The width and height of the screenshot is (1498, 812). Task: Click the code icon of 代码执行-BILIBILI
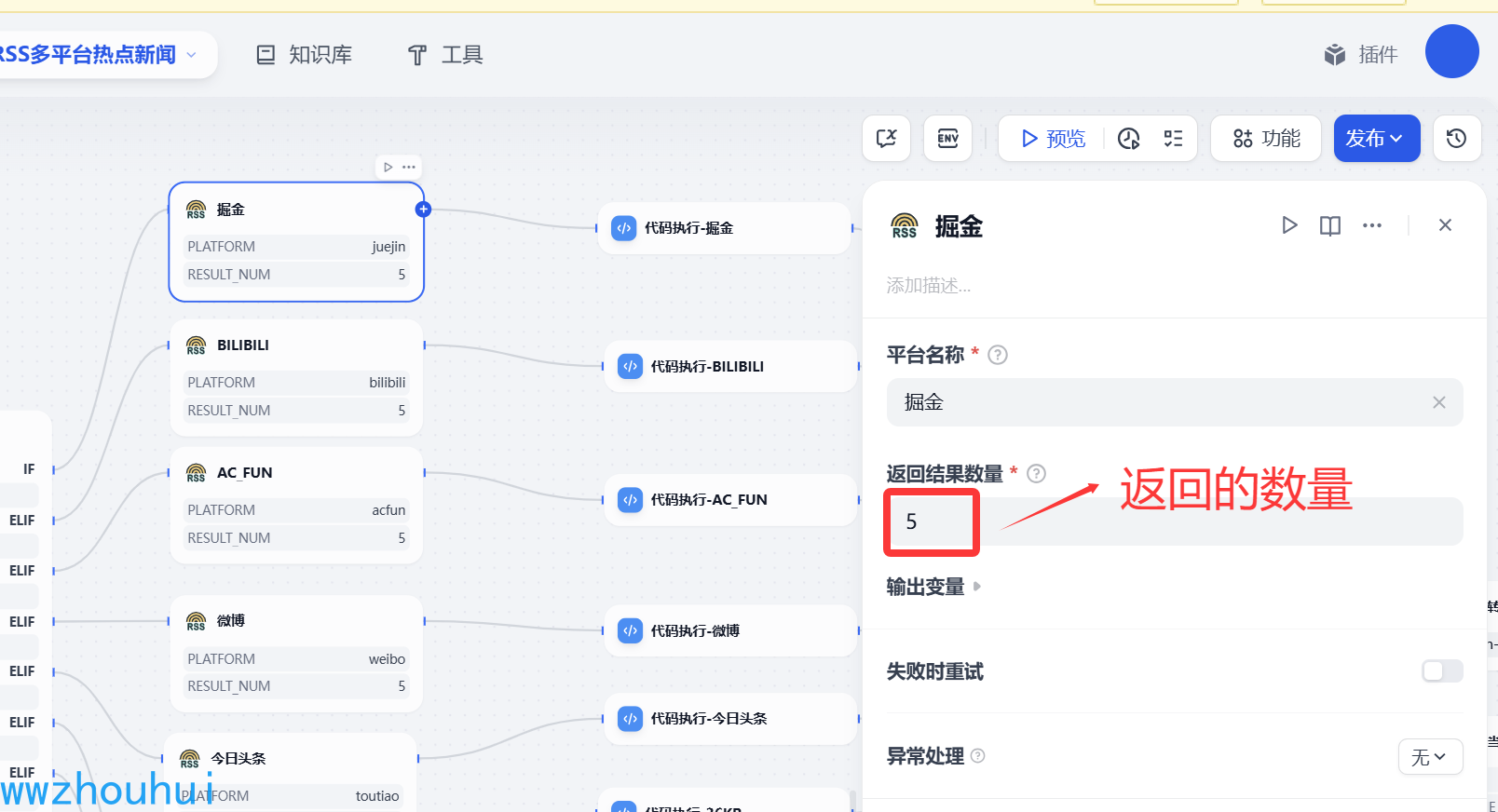point(631,367)
